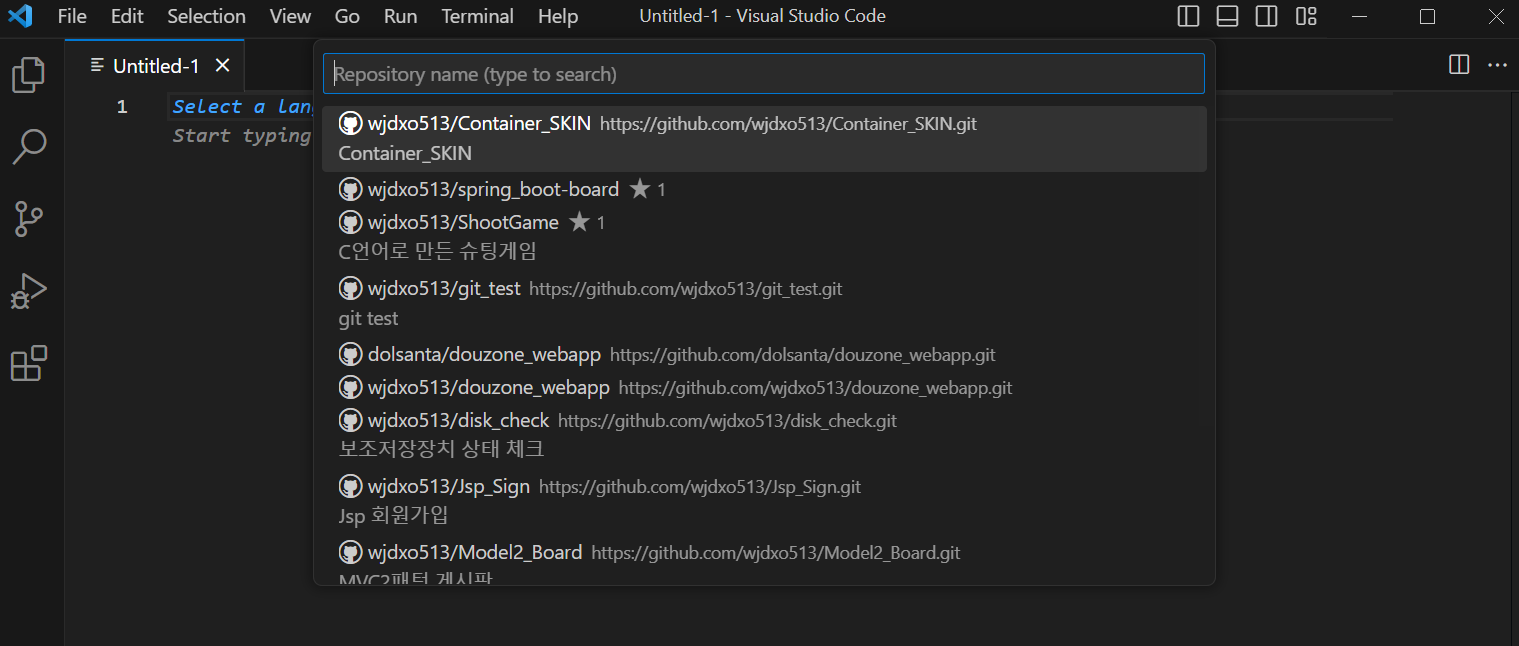Select the wjdxo513/Container_SKIN repository
The height and width of the screenshot is (646, 1519).
click(764, 139)
